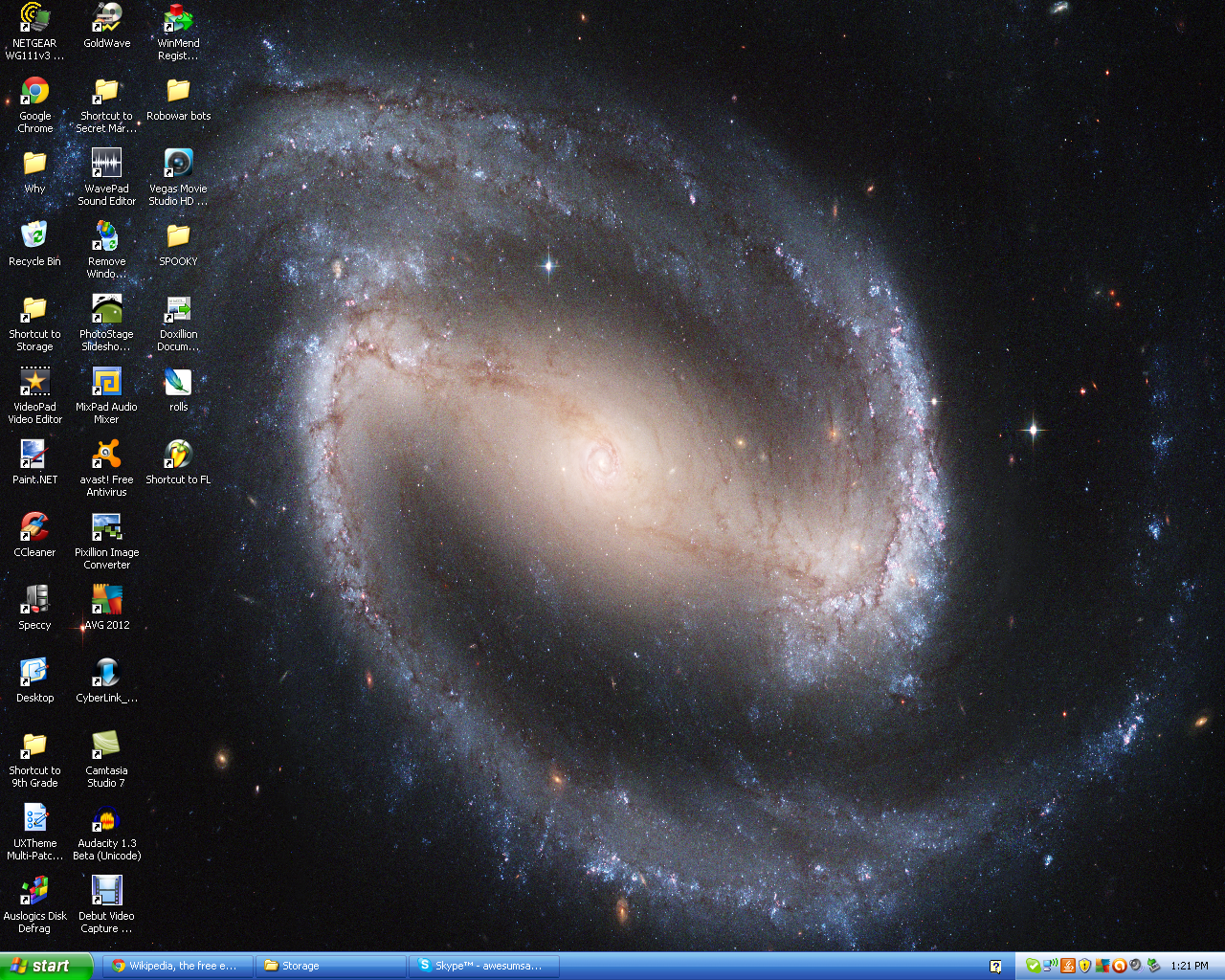Click the 1:21 PM taskbar clock
The width and height of the screenshot is (1225, 980).
click(x=1190, y=966)
